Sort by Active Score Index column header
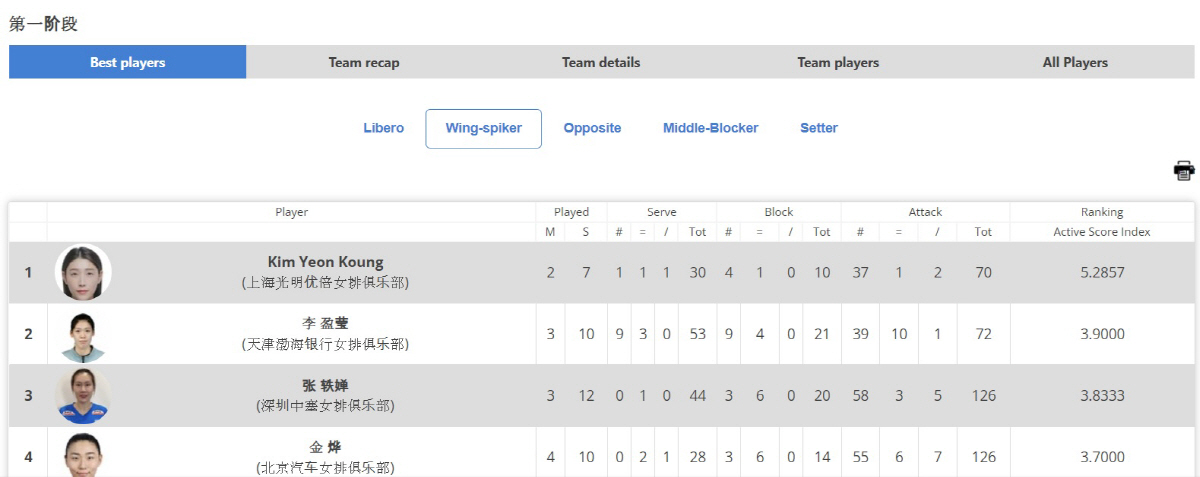1200x477 pixels. [x=1102, y=232]
